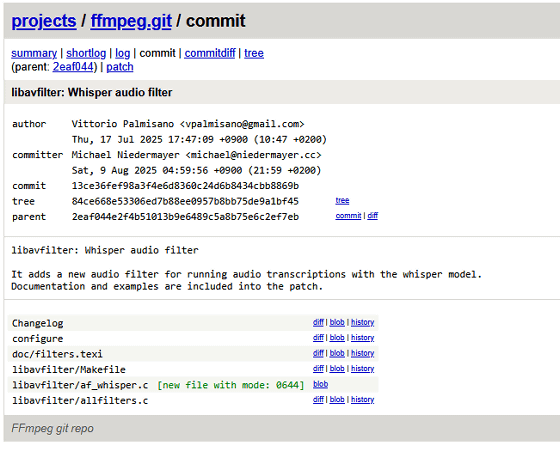View blob for libavfilter/af_whisper.c

click(320, 384)
